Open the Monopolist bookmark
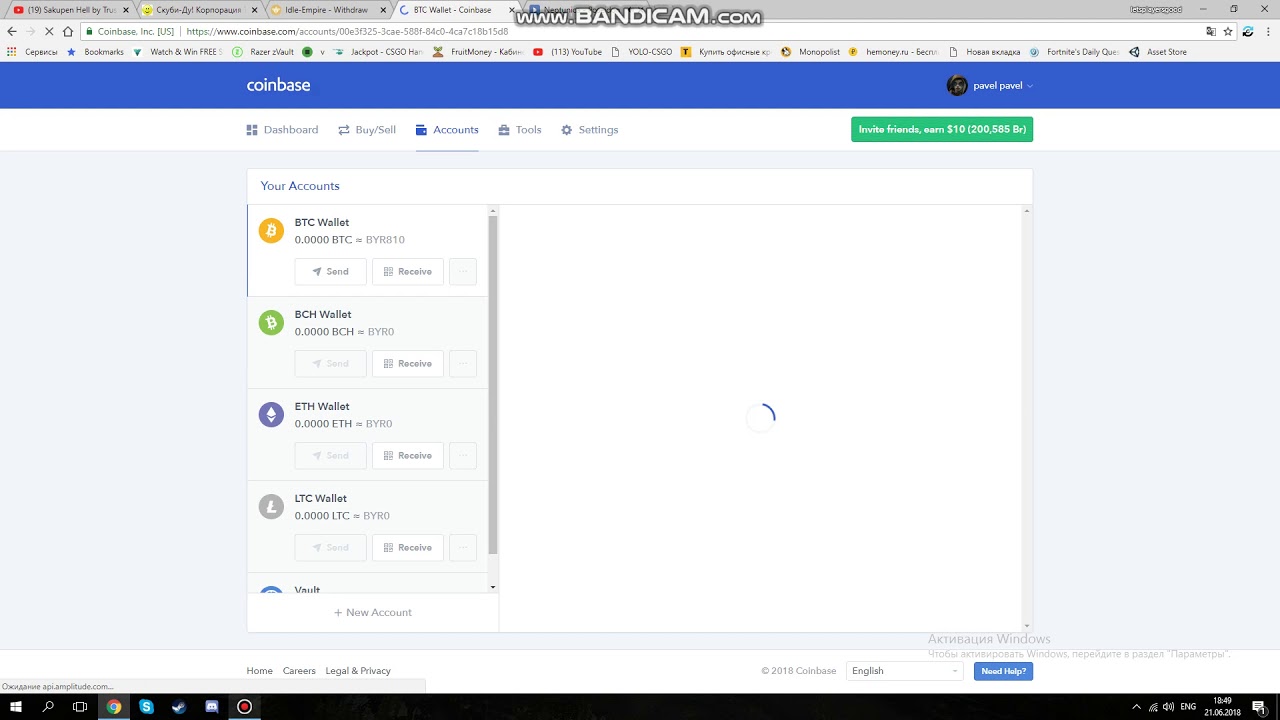 tap(811, 52)
